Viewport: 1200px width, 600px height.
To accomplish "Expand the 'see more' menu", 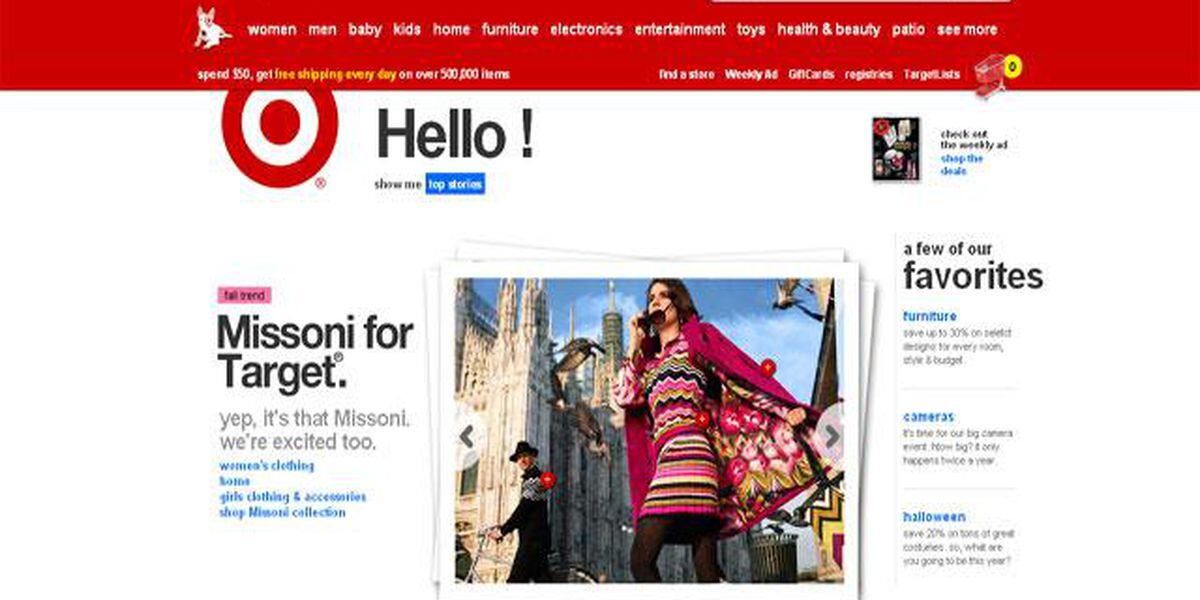I will pyautogui.click(x=966, y=29).
